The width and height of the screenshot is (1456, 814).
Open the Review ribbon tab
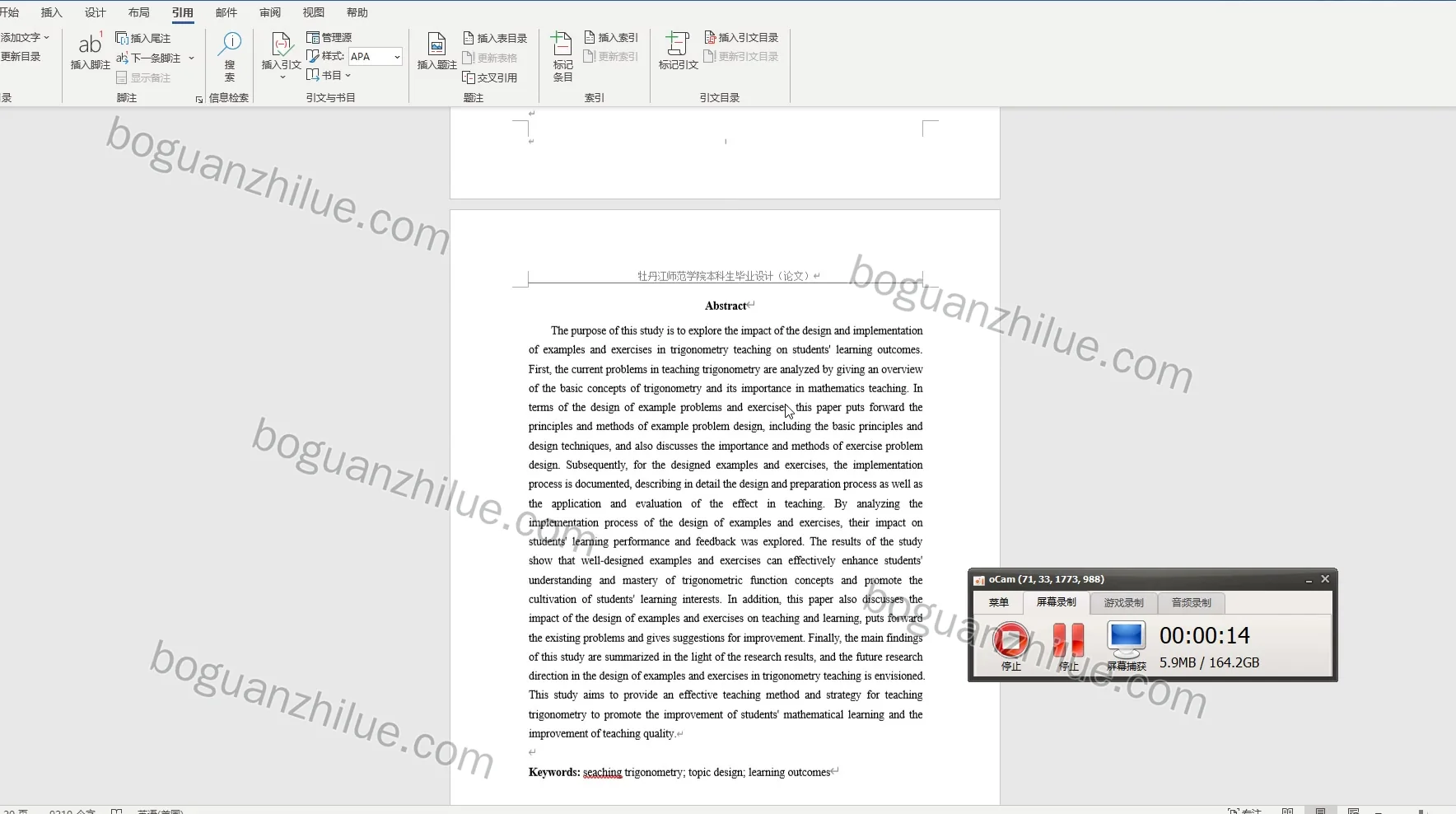click(x=270, y=12)
